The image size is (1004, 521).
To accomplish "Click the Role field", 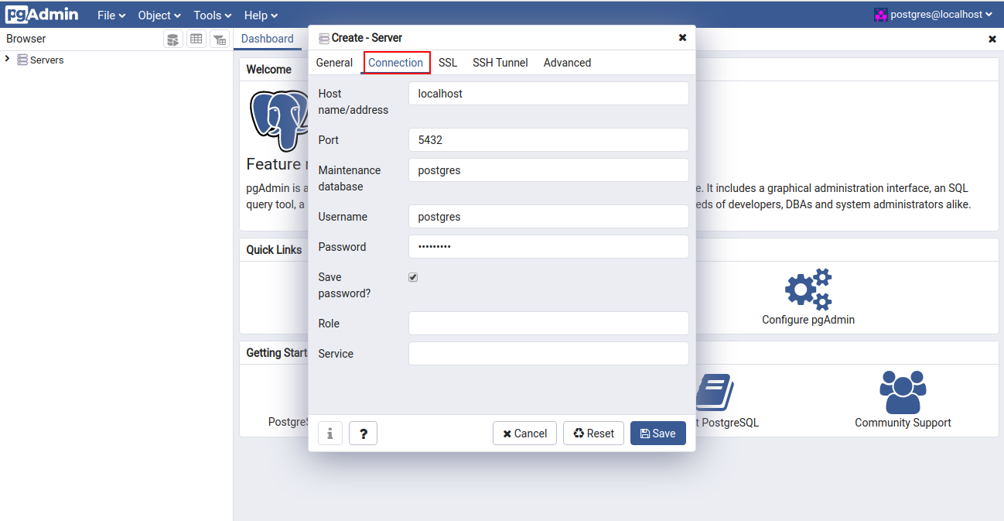I will point(549,323).
